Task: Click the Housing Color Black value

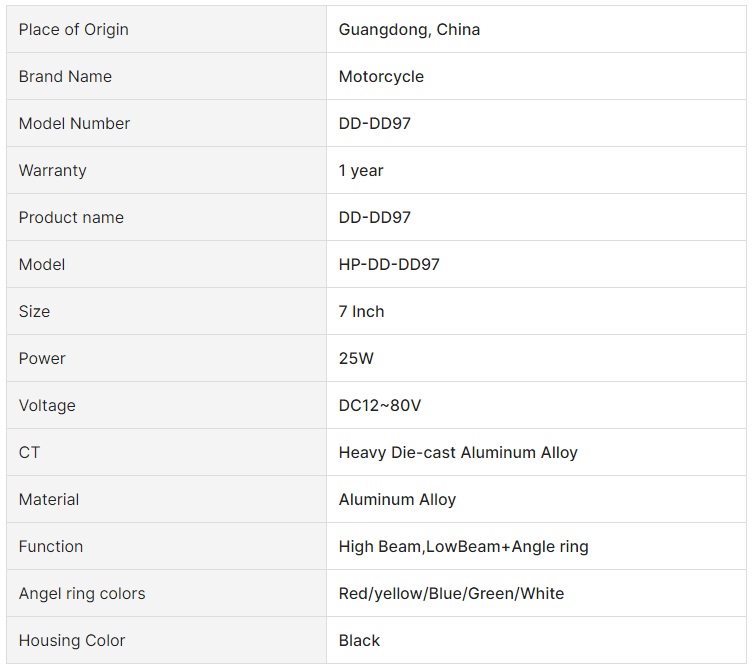Action: pyautogui.click(x=359, y=640)
